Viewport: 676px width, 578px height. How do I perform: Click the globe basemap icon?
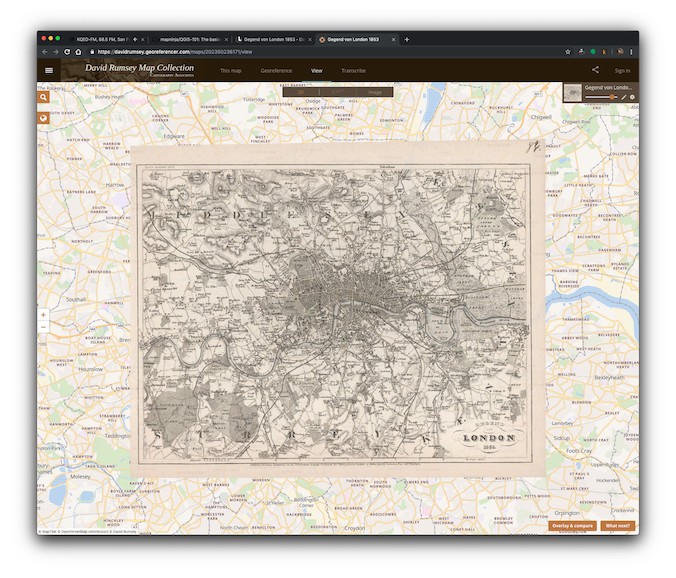(43, 118)
